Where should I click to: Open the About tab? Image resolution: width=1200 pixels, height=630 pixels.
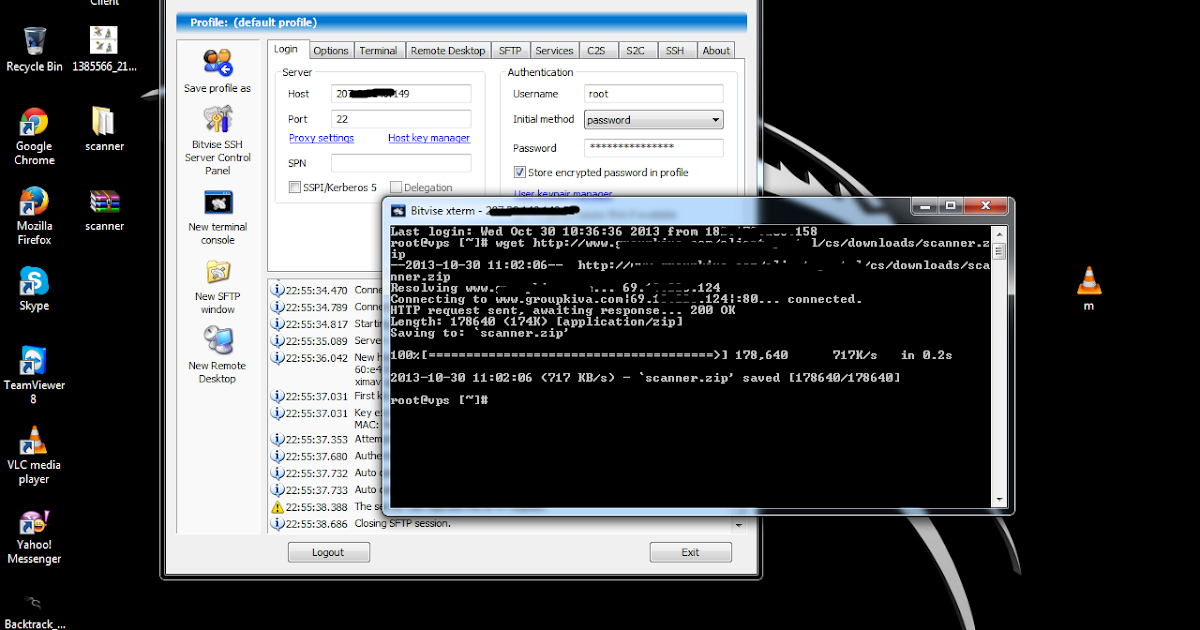pyautogui.click(x=716, y=50)
